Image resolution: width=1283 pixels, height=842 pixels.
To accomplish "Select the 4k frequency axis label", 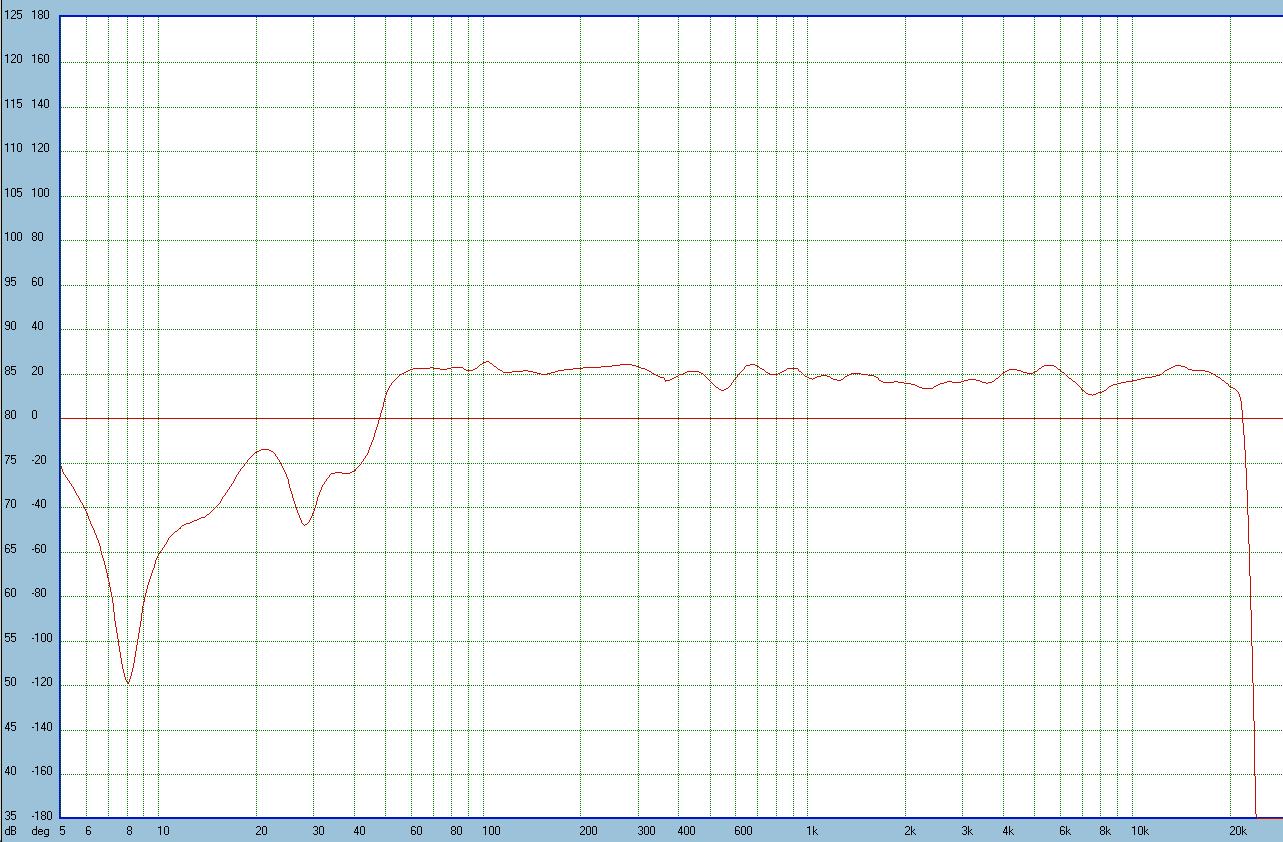I will [x=1008, y=831].
